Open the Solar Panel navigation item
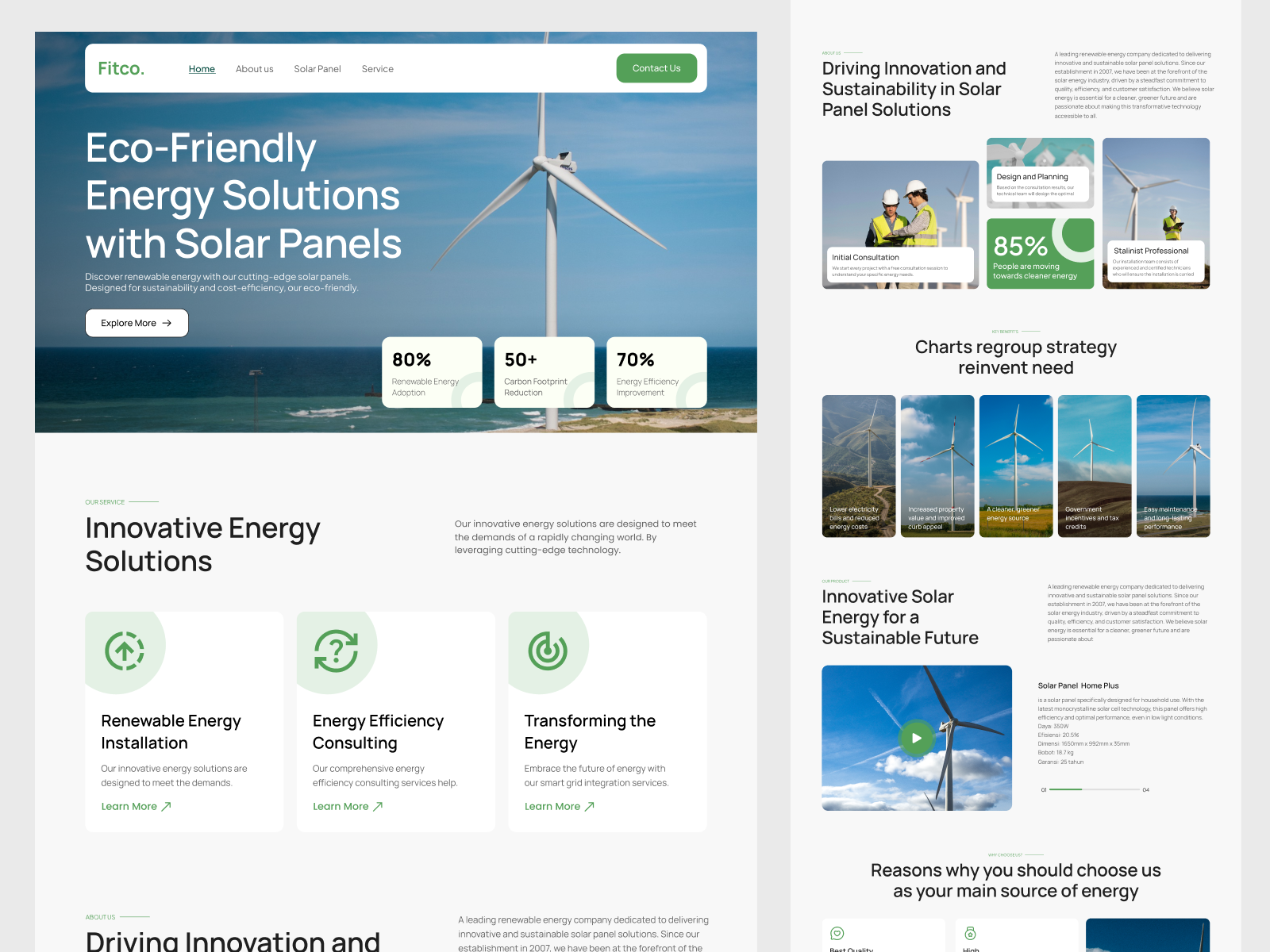 tap(317, 68)
